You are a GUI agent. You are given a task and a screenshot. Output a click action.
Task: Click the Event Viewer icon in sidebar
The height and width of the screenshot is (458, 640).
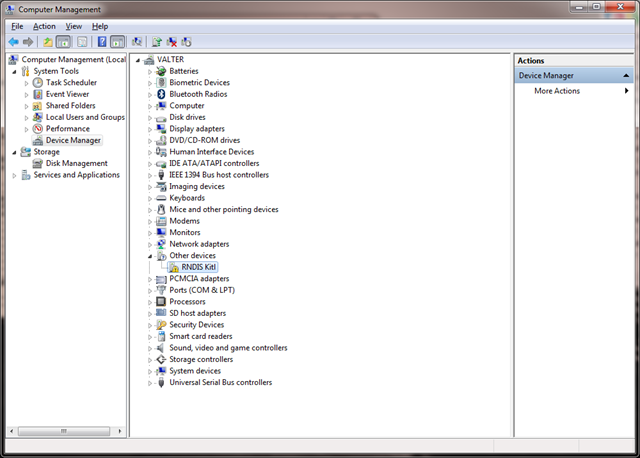click(x=38, y=94)
